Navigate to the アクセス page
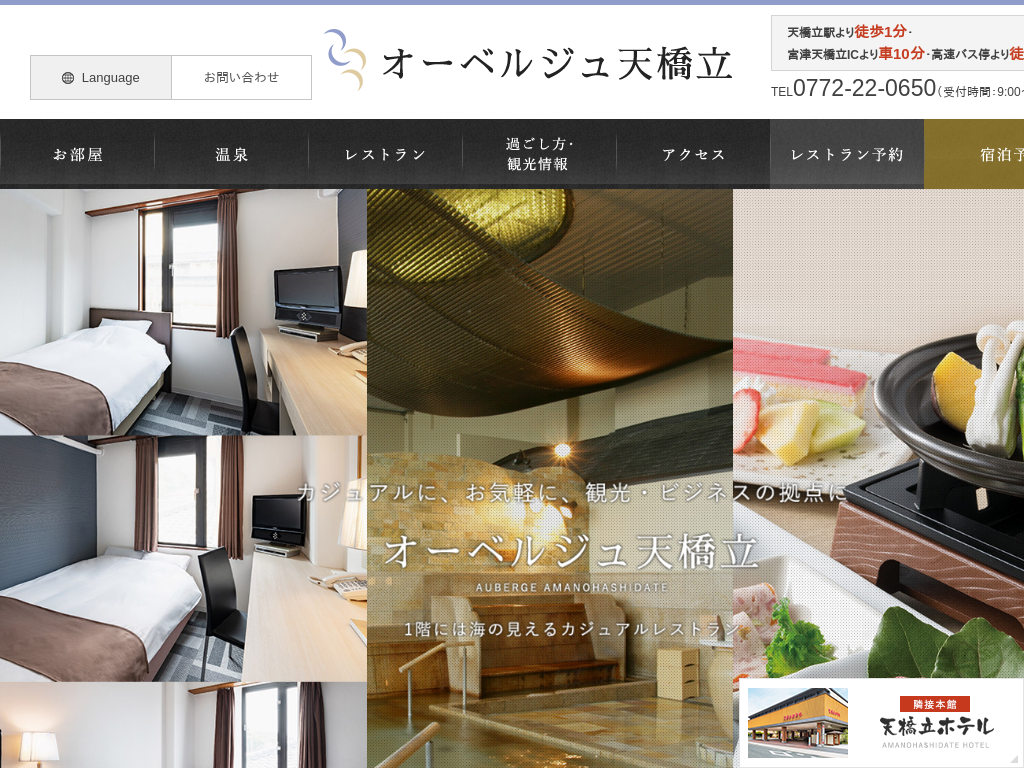Screen dimensions: 1024x768 point(694,154)
